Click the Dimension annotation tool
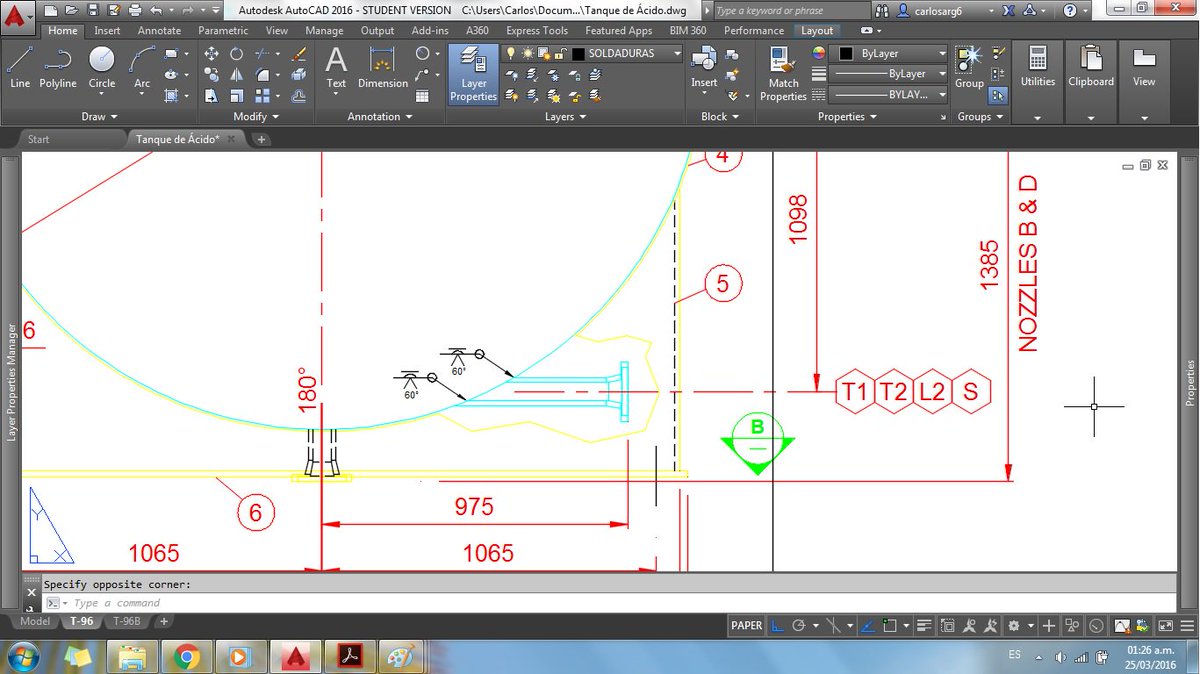This screenshot has height=674, width=1200. click(x=383, y=68)
